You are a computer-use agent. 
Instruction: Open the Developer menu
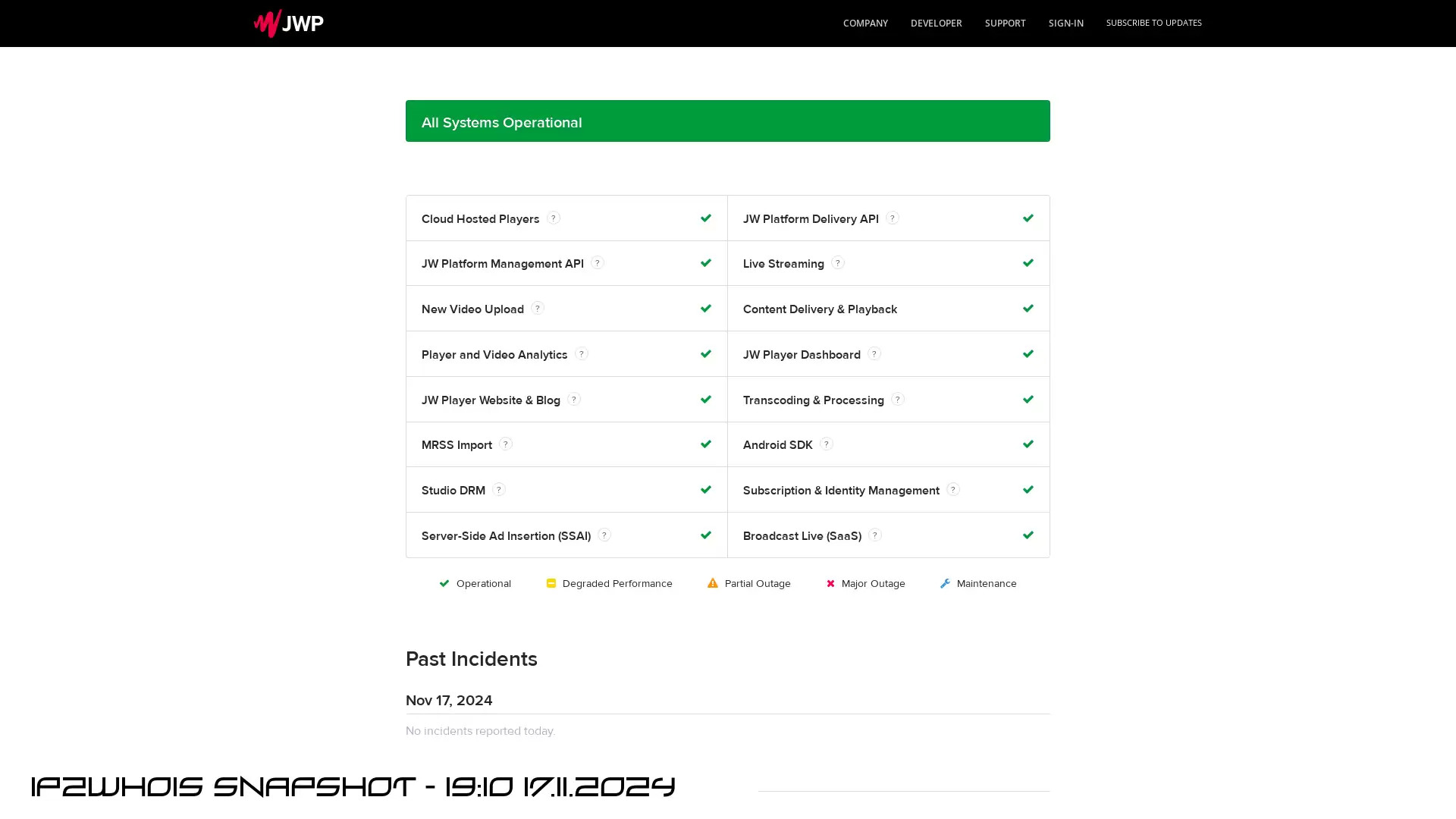pos(936,24)
